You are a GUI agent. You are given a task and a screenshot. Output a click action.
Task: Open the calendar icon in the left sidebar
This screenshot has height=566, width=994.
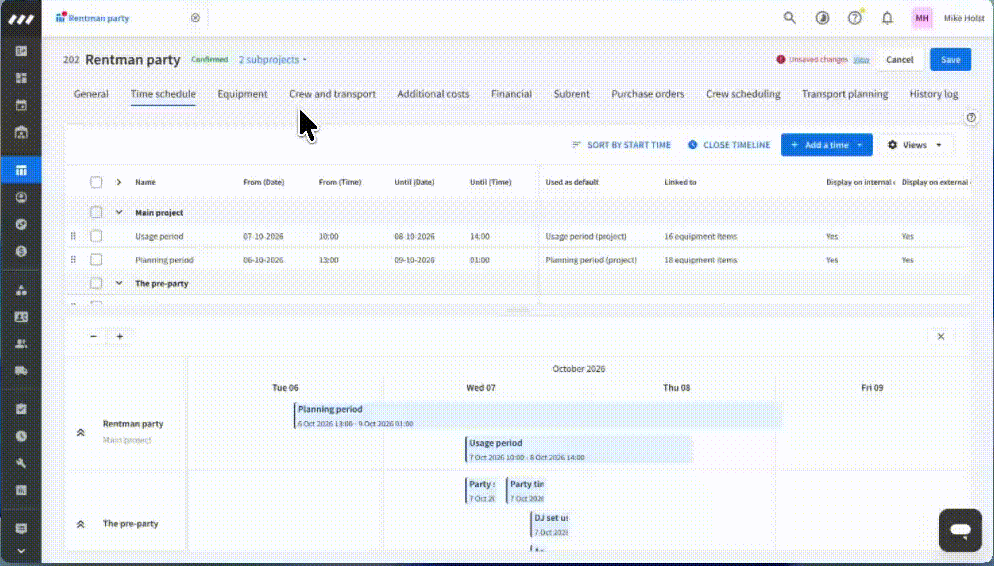pyautogui.click(x=21, y=105)
